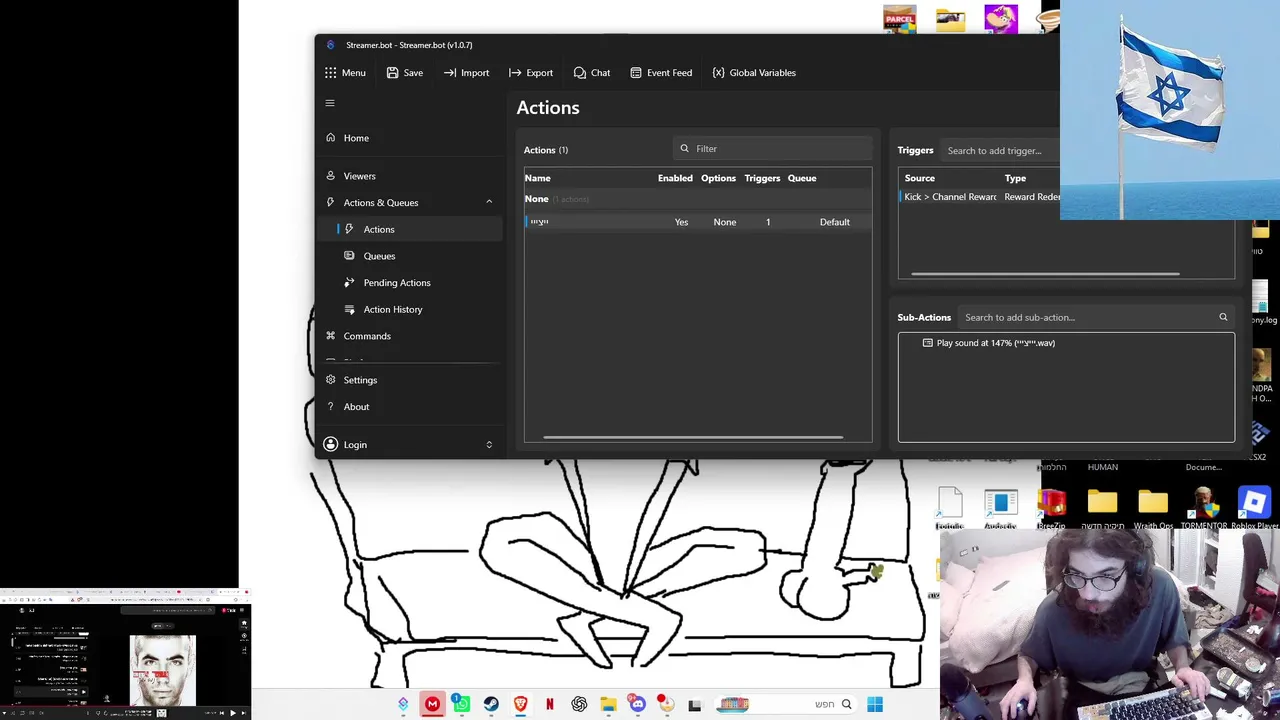
Task: Open the Event Feed from toolbar
Action: [661, 73]
